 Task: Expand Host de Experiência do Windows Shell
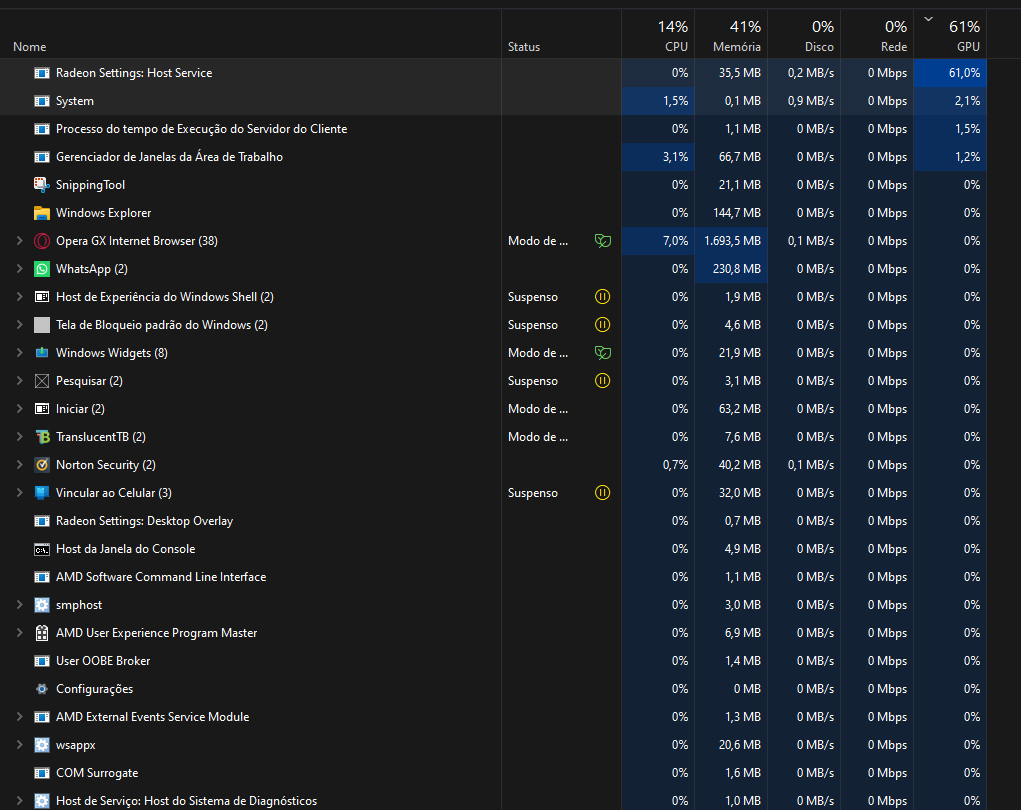pos(20,297)
